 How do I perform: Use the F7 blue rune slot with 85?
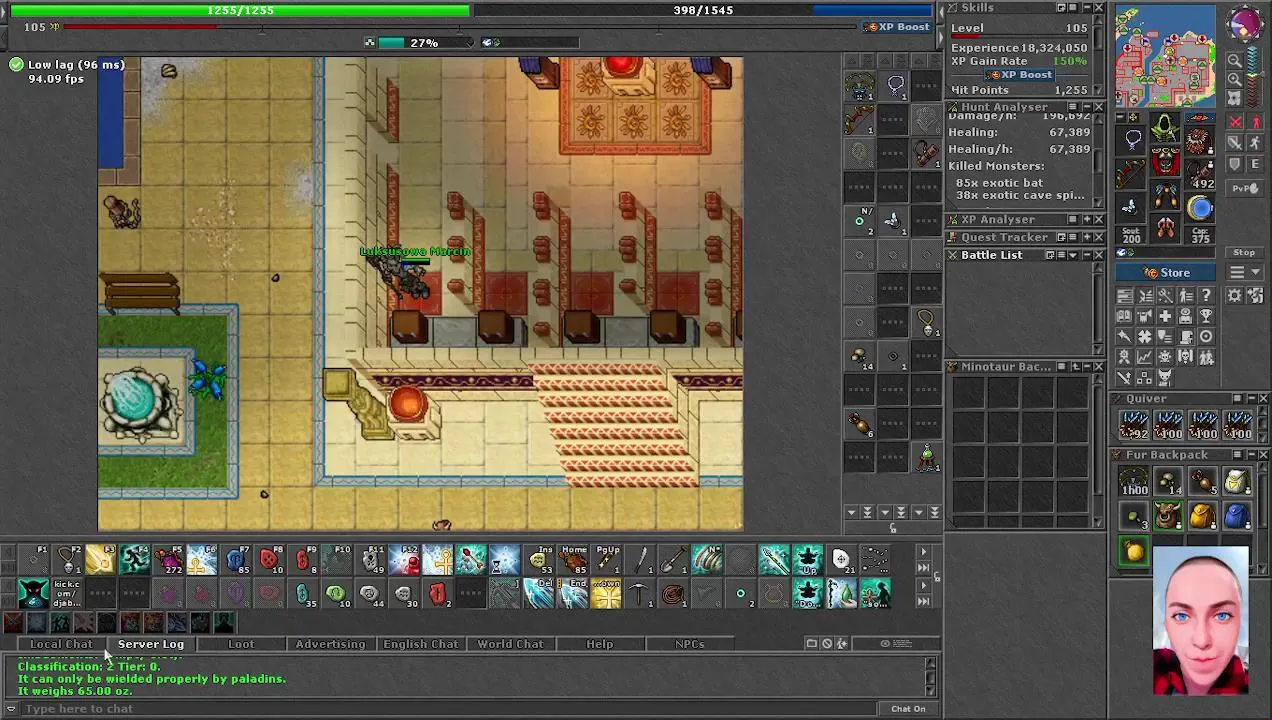(235, 560)
